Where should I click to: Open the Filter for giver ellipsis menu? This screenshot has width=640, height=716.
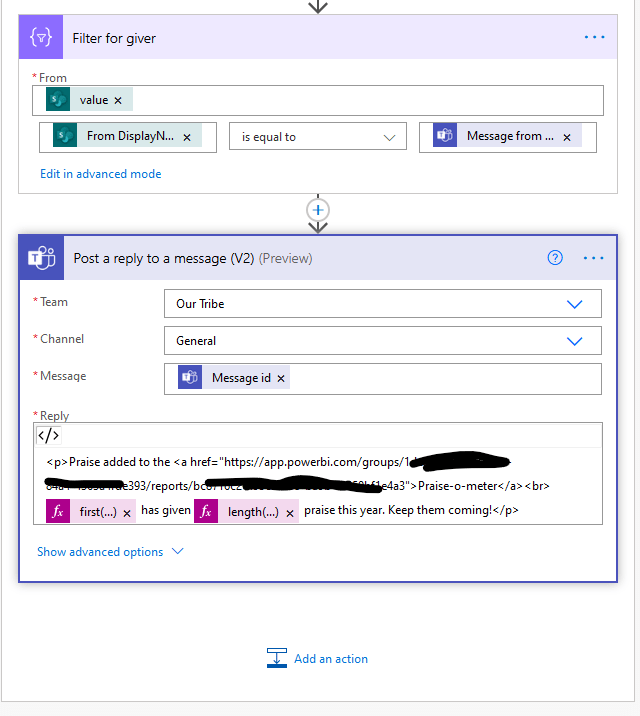pos(594,37)
